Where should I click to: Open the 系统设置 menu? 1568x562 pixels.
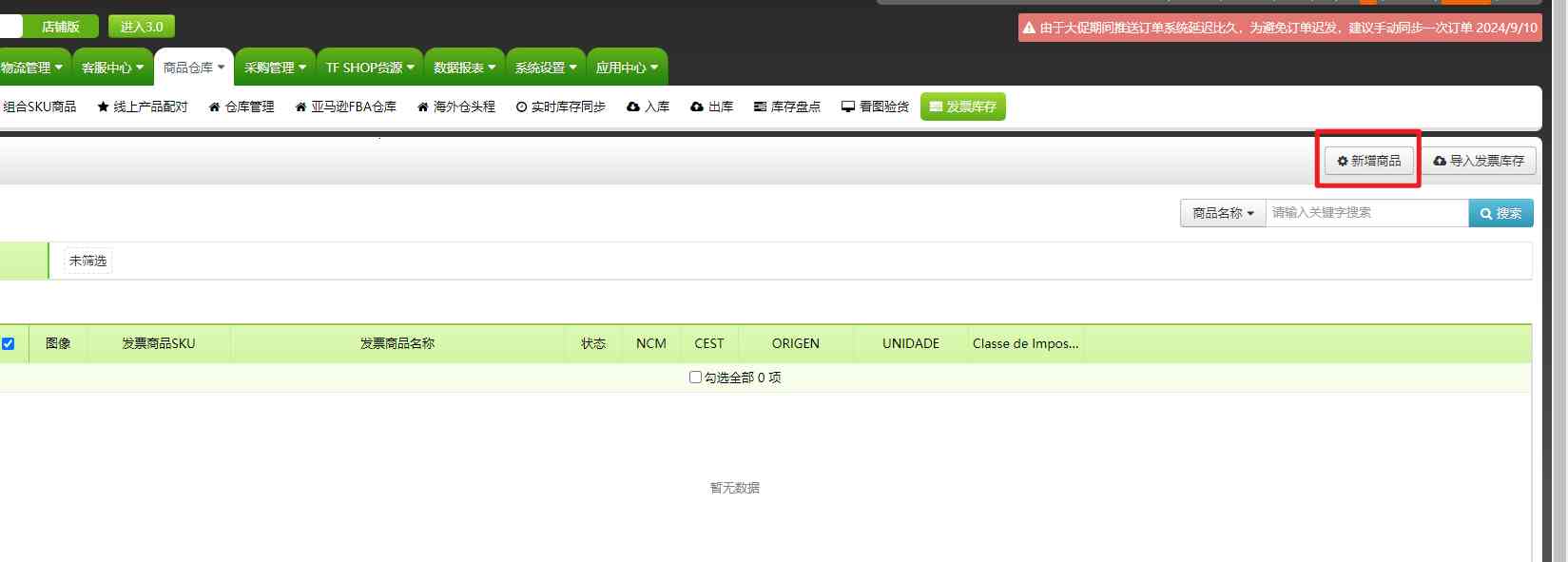pos(546,68)
